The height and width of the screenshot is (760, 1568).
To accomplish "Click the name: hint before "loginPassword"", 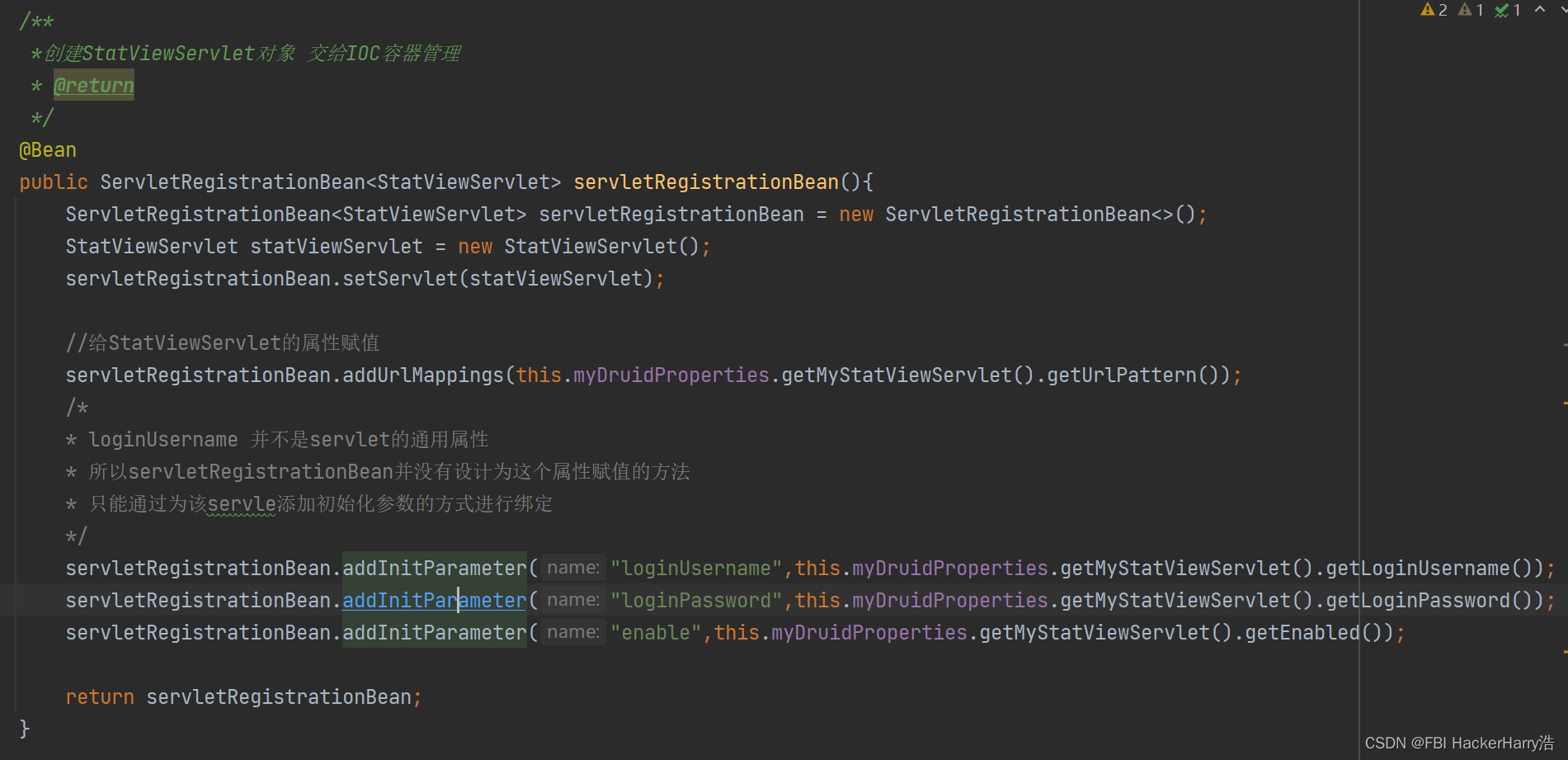I will [x=573, y=600].
